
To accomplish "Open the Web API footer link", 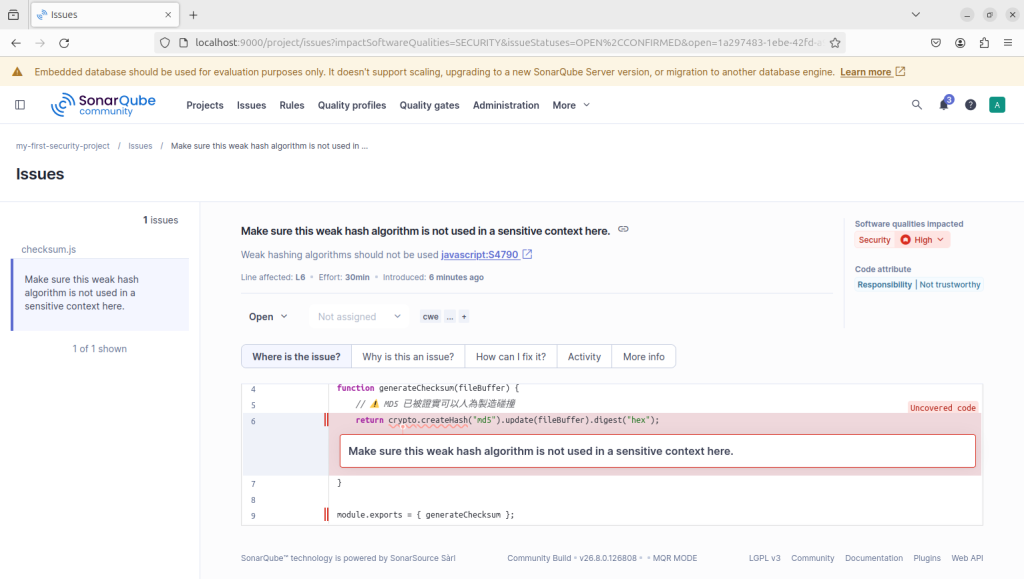I will tap(967, 558).
